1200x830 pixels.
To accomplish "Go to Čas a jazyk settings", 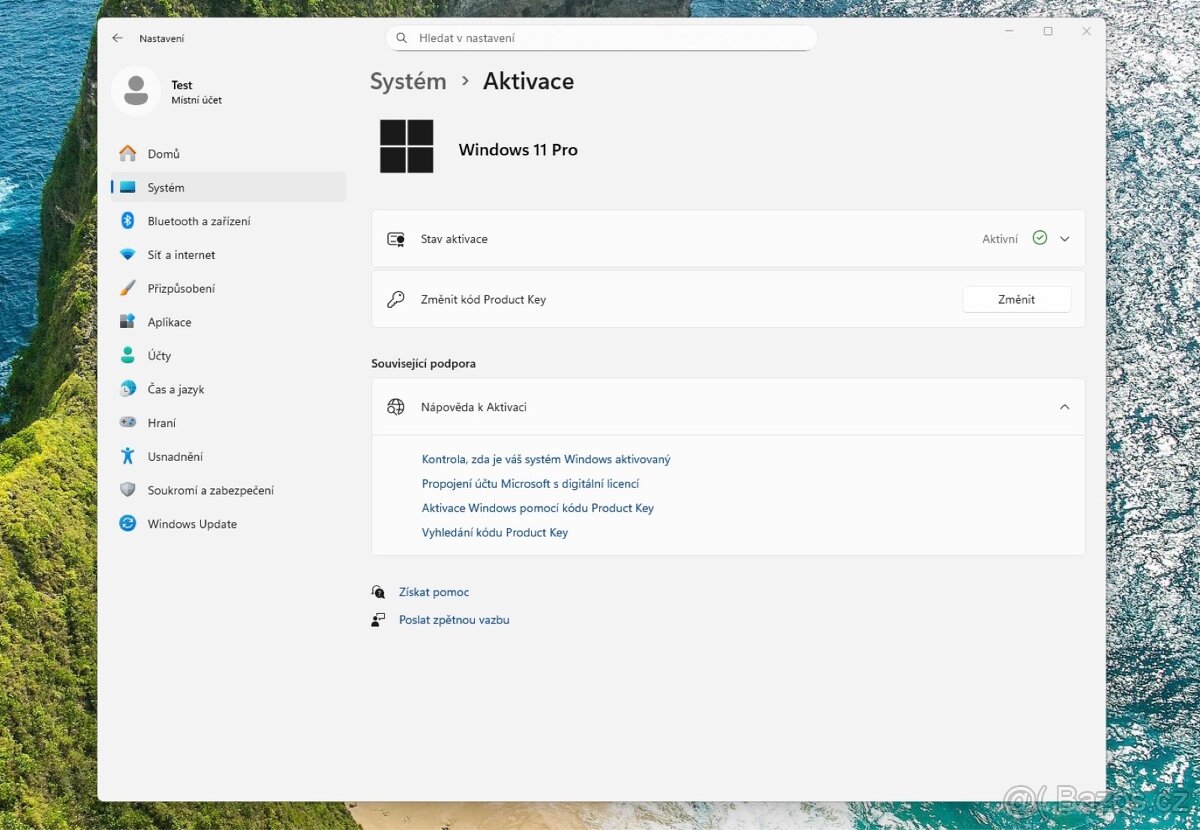I will [x=175, y=389].
